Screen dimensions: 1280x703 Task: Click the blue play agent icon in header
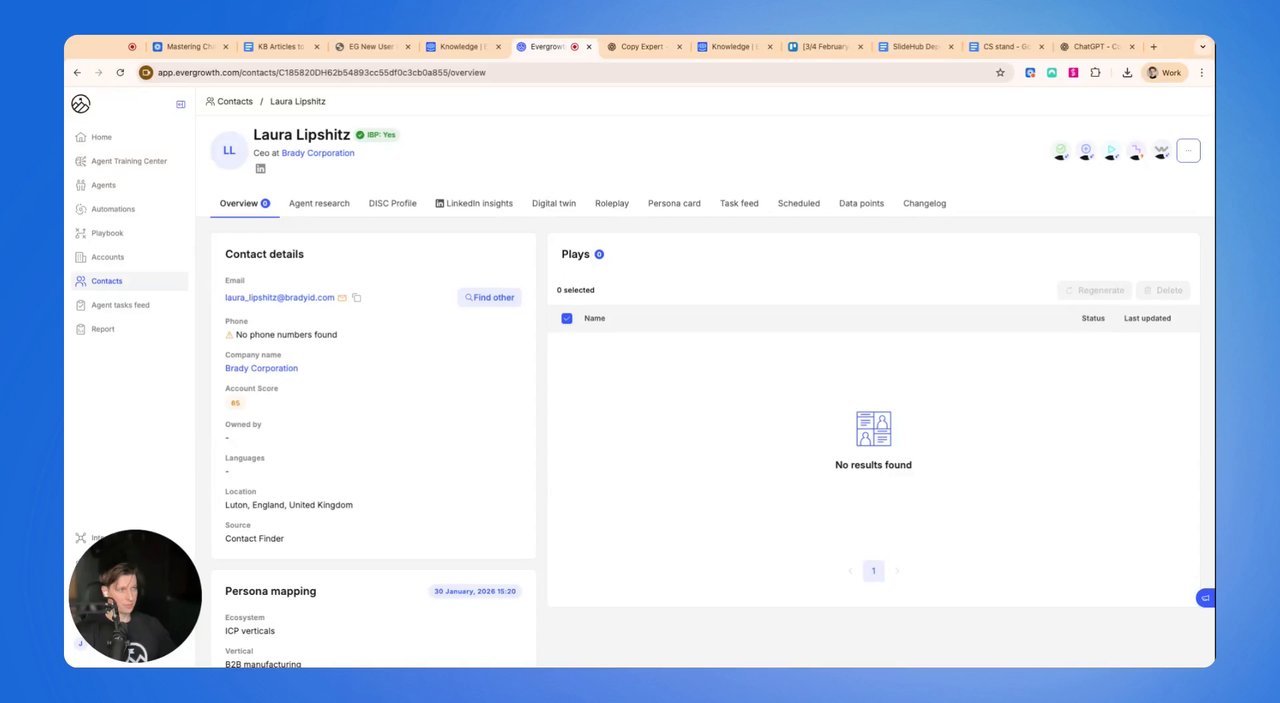tap(1111, 151)
